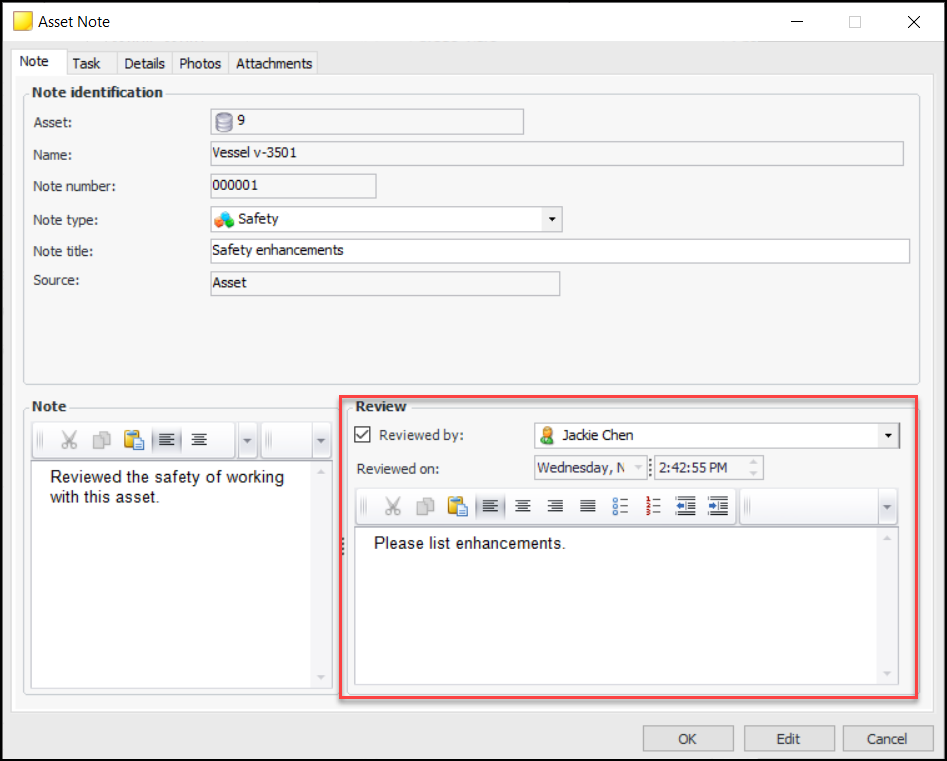
Task: Open the Attachments tab
Action: [274, 63]
